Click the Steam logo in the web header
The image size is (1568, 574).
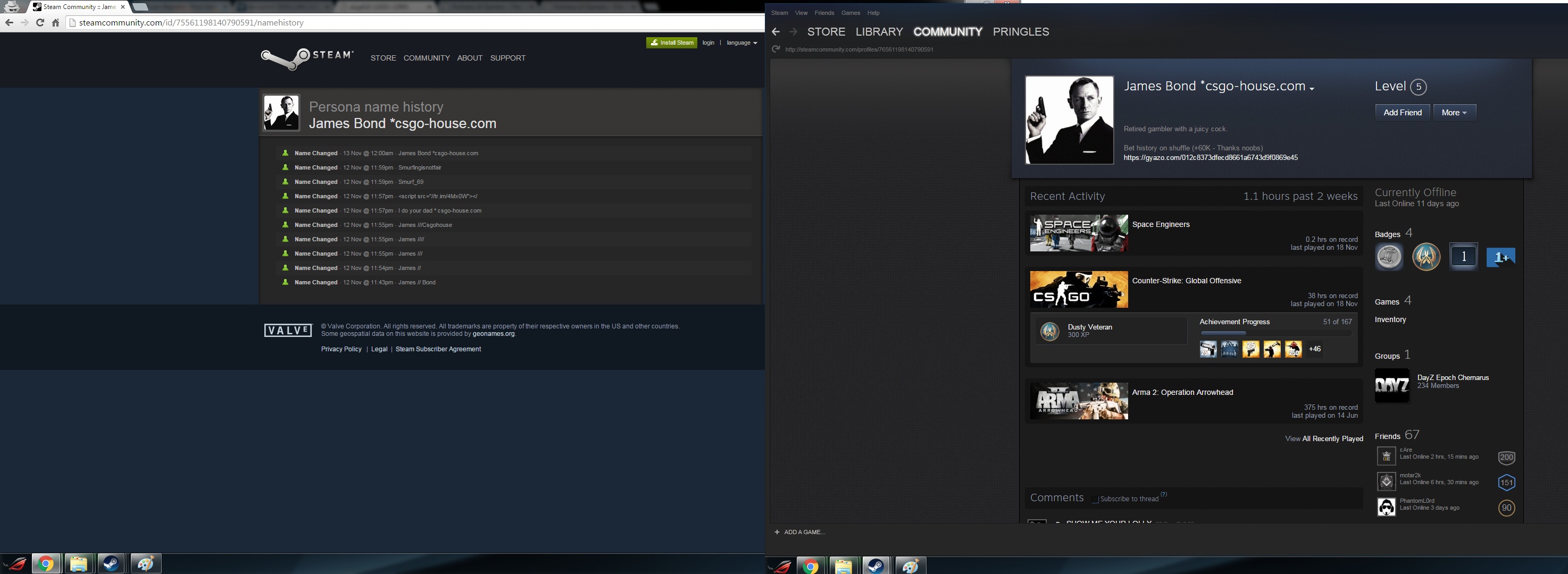coord(307,58)
